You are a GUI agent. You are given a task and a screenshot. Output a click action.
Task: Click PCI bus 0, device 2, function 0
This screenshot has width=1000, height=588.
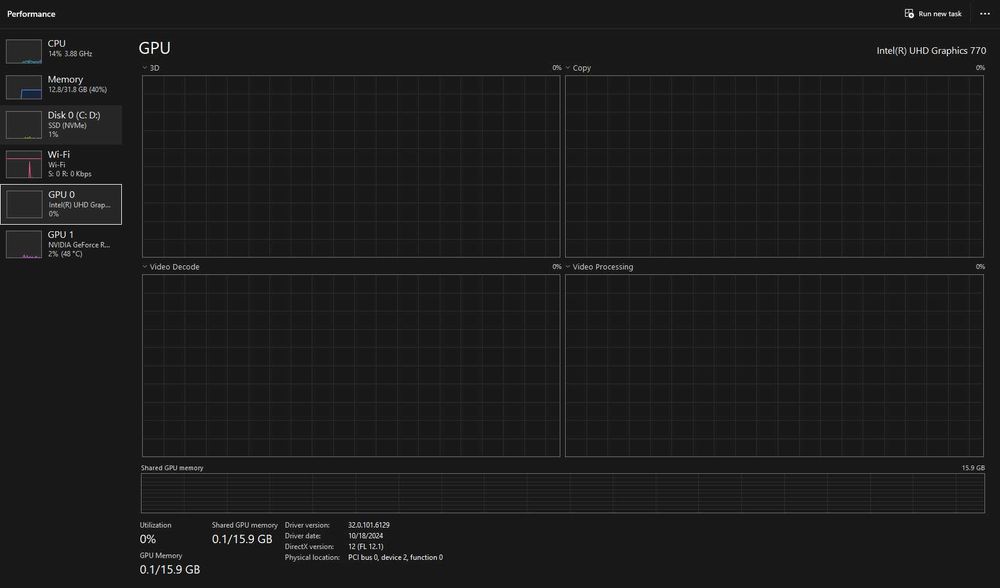[395, 557]
